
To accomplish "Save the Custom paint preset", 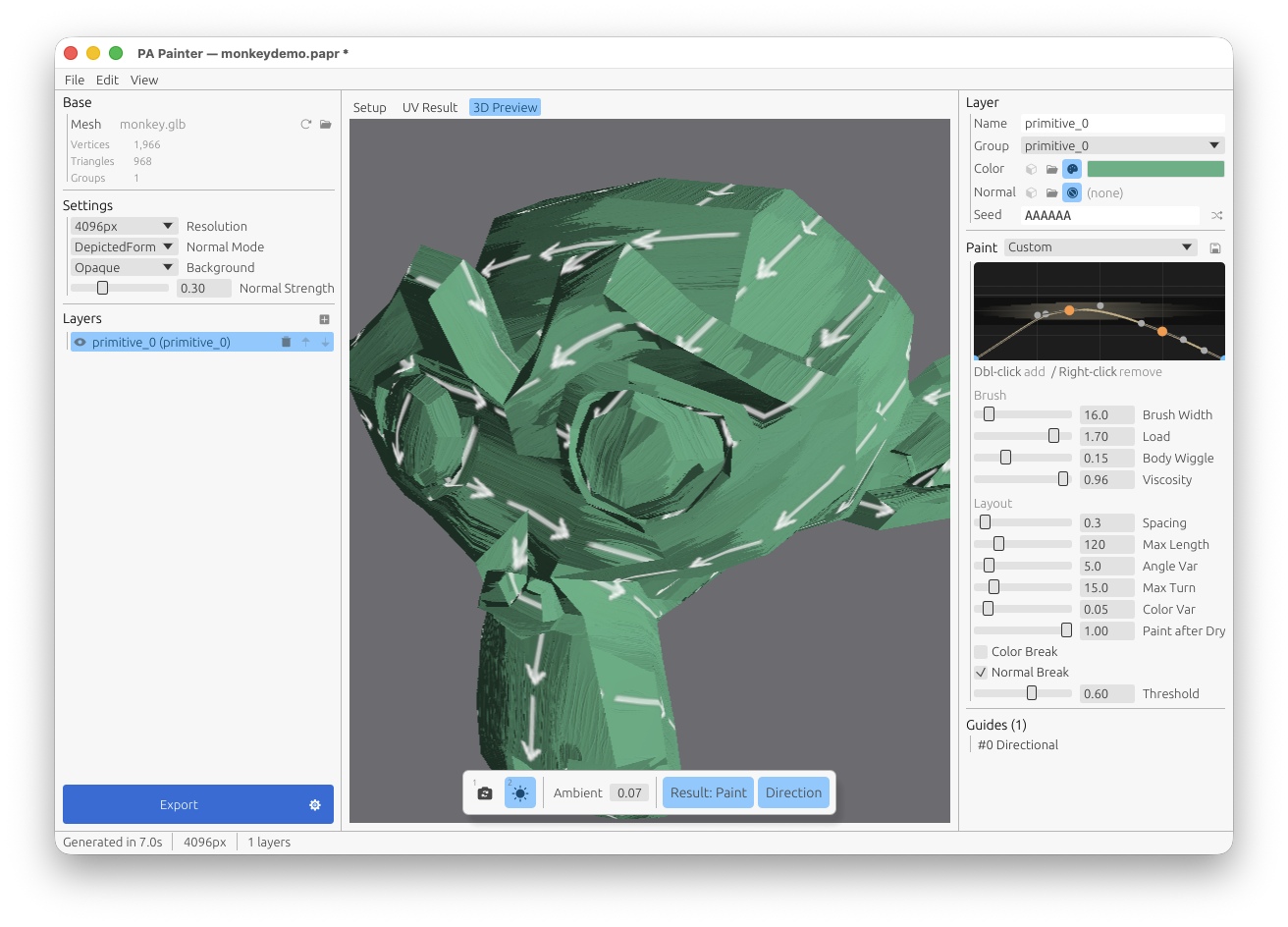I will [x=1215, y=248].
